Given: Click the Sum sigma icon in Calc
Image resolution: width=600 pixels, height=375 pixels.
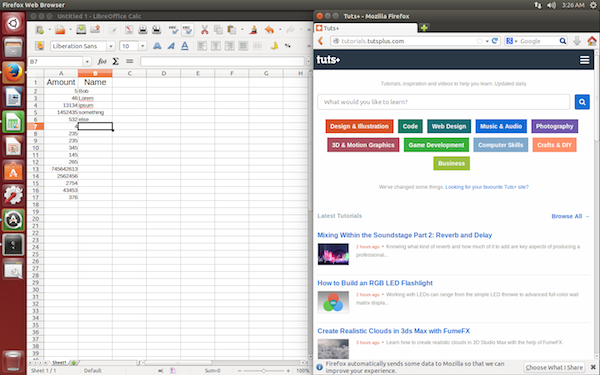Looking at the screenshot, I should pos(116,61).
